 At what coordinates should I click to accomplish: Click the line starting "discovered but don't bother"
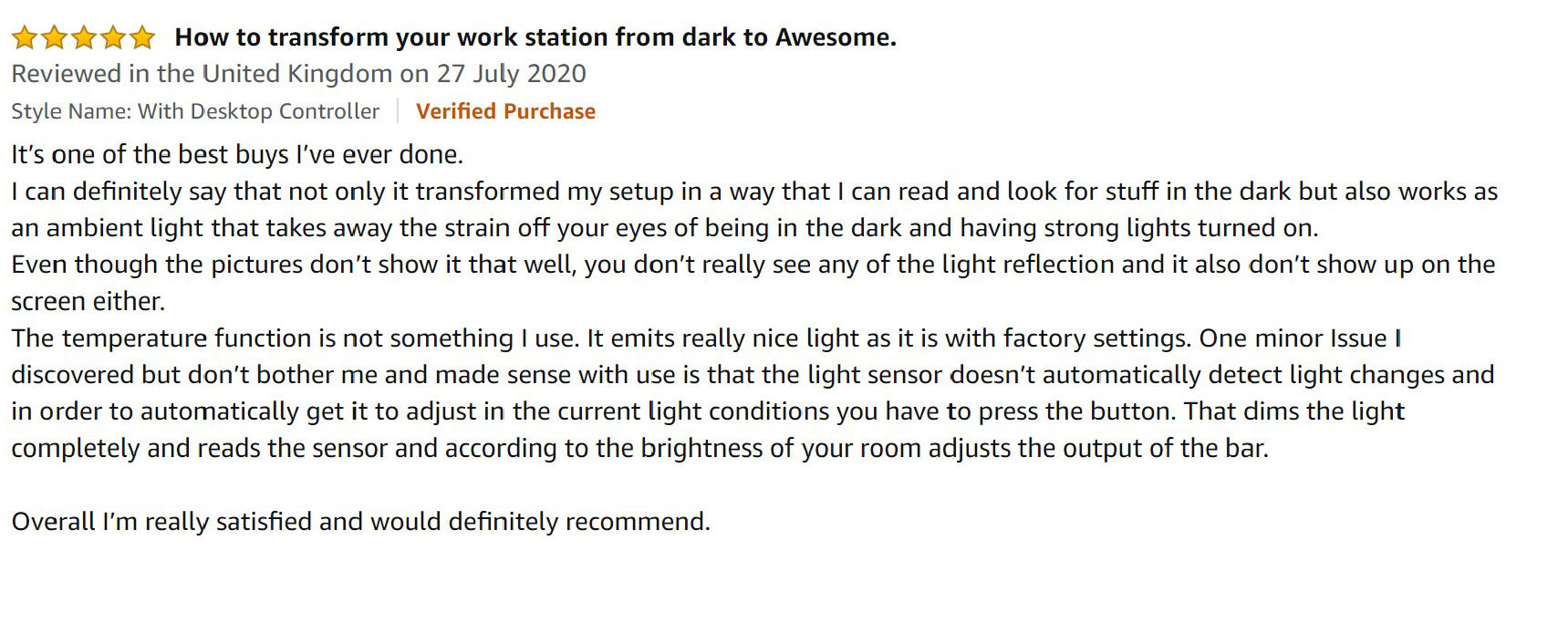(x=753, y=375)
